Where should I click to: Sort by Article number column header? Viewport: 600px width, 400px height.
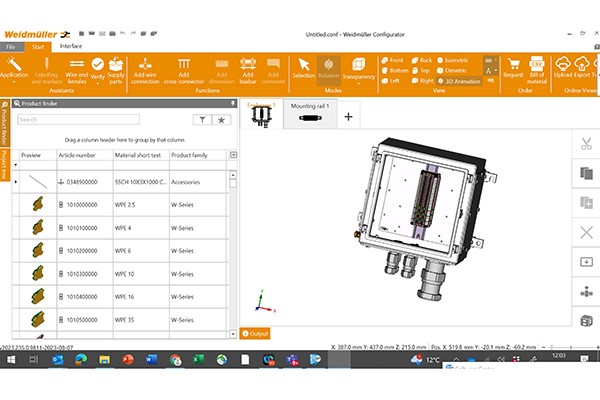tap(85, 155)
